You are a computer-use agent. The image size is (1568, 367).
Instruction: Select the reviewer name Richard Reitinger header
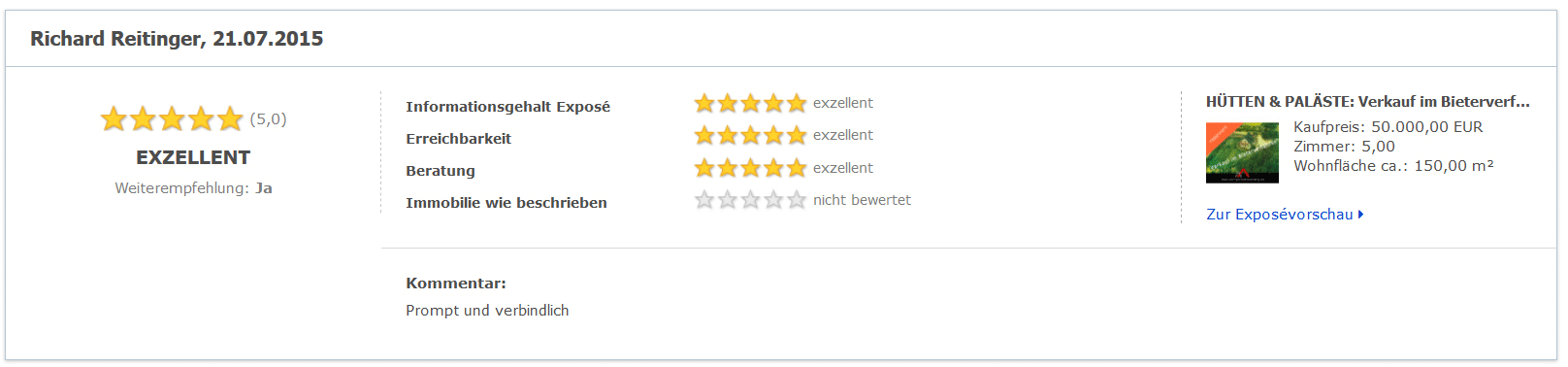click(177, 39)
